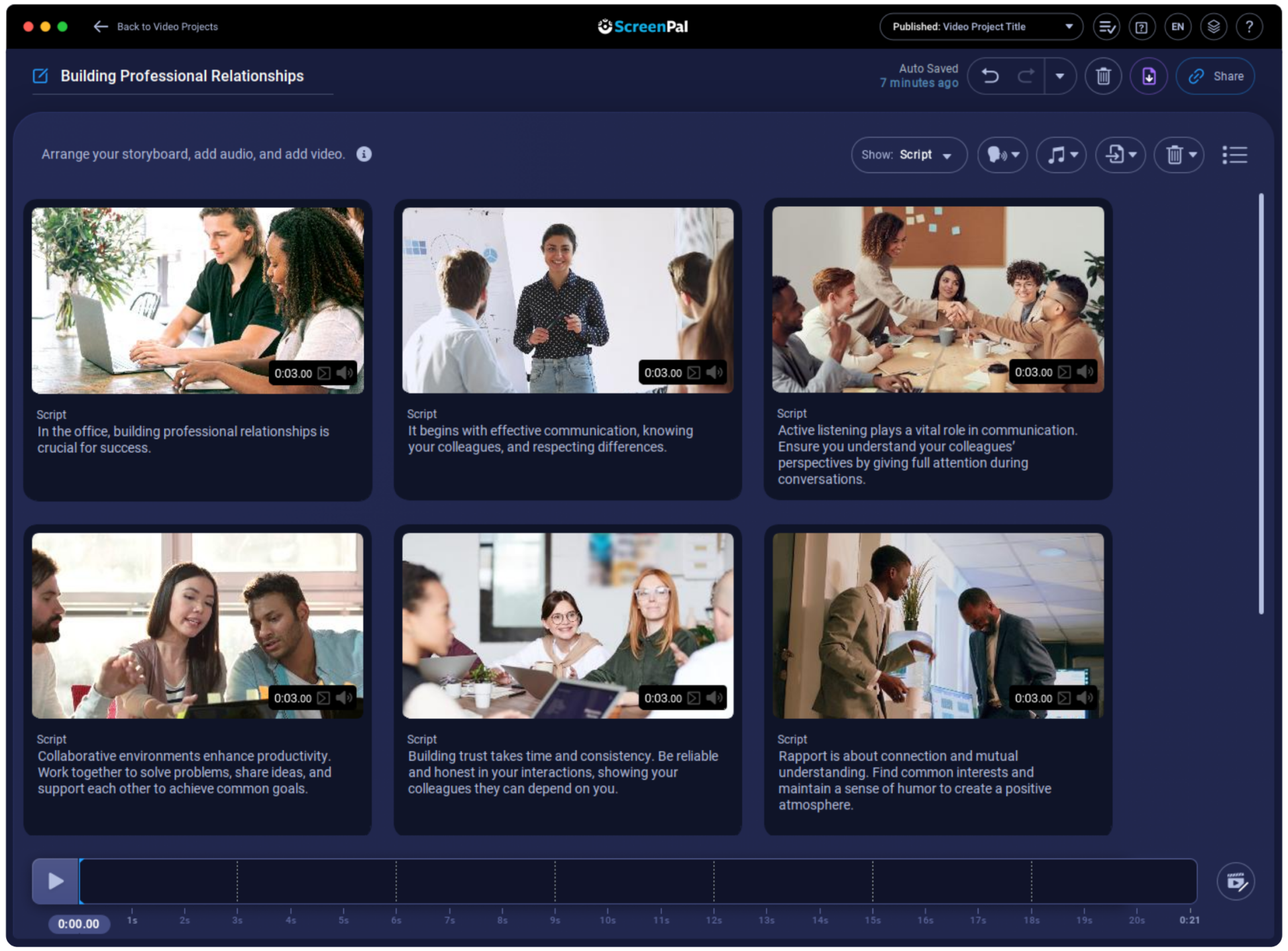Open the EN language menu
This screenshot has height=951, width=1288.
(1178, 26)
